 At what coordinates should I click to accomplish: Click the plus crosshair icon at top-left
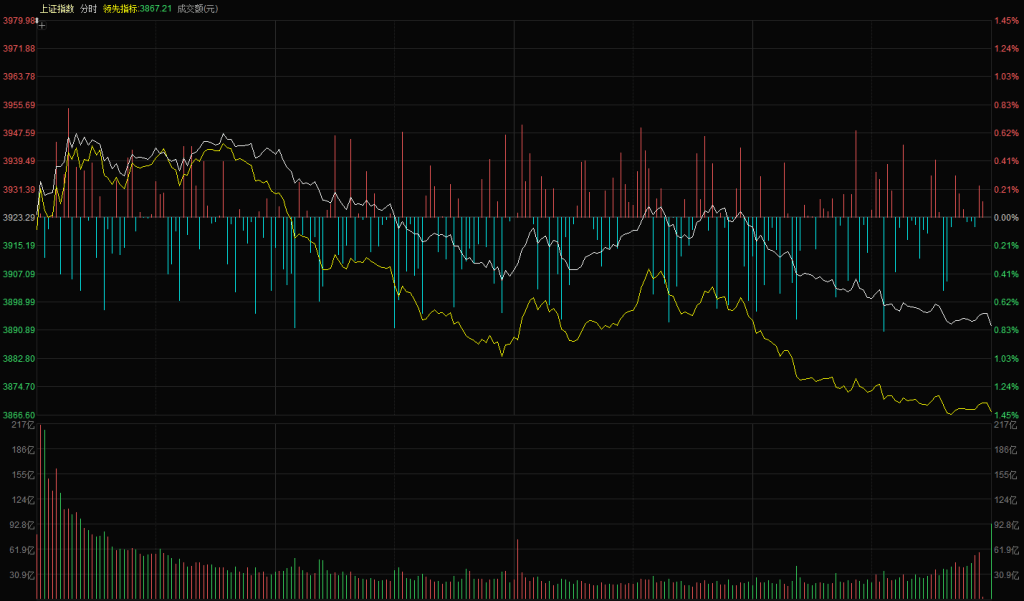[42, 24]
